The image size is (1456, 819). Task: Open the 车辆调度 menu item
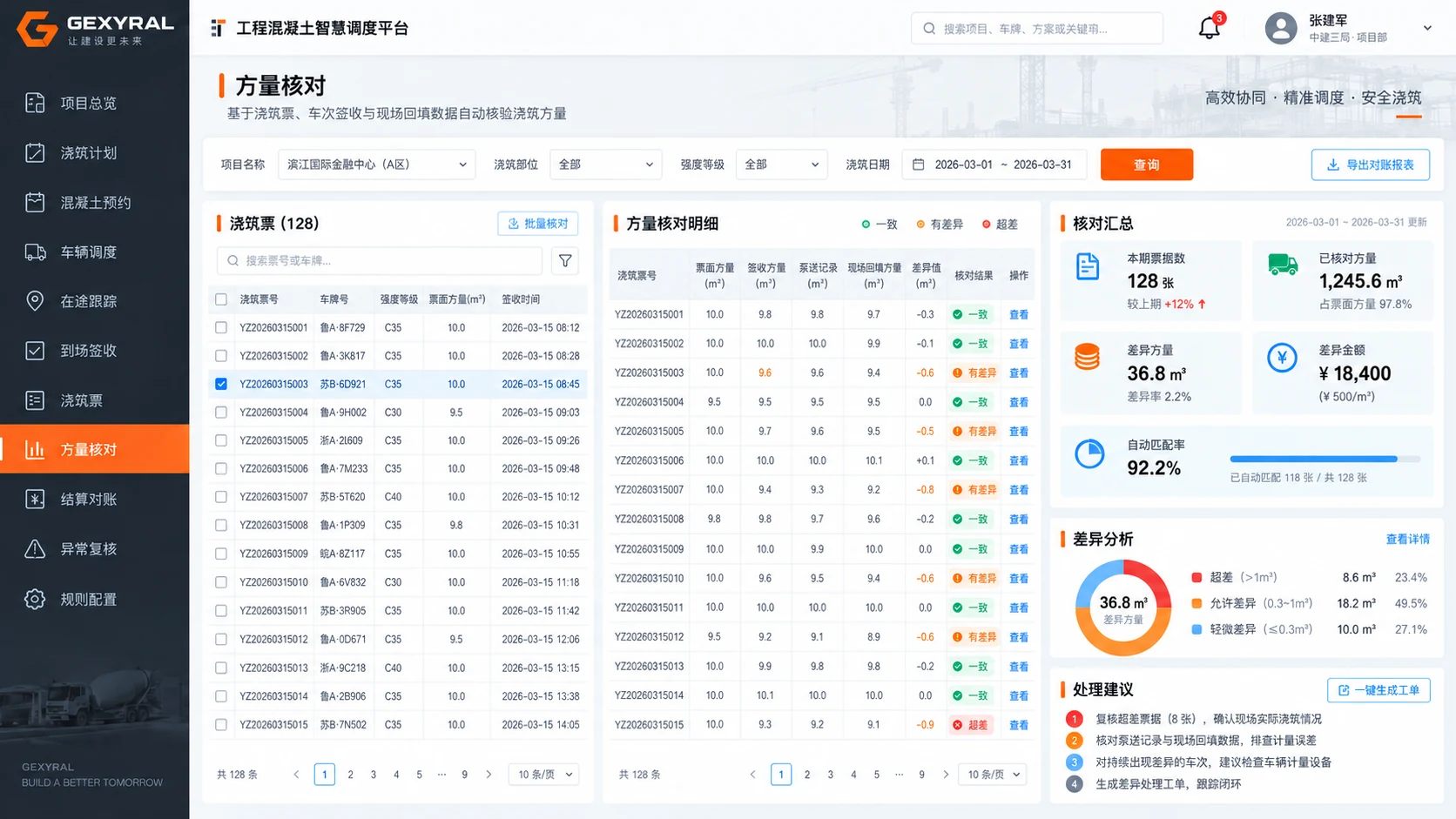coord(95,252)
